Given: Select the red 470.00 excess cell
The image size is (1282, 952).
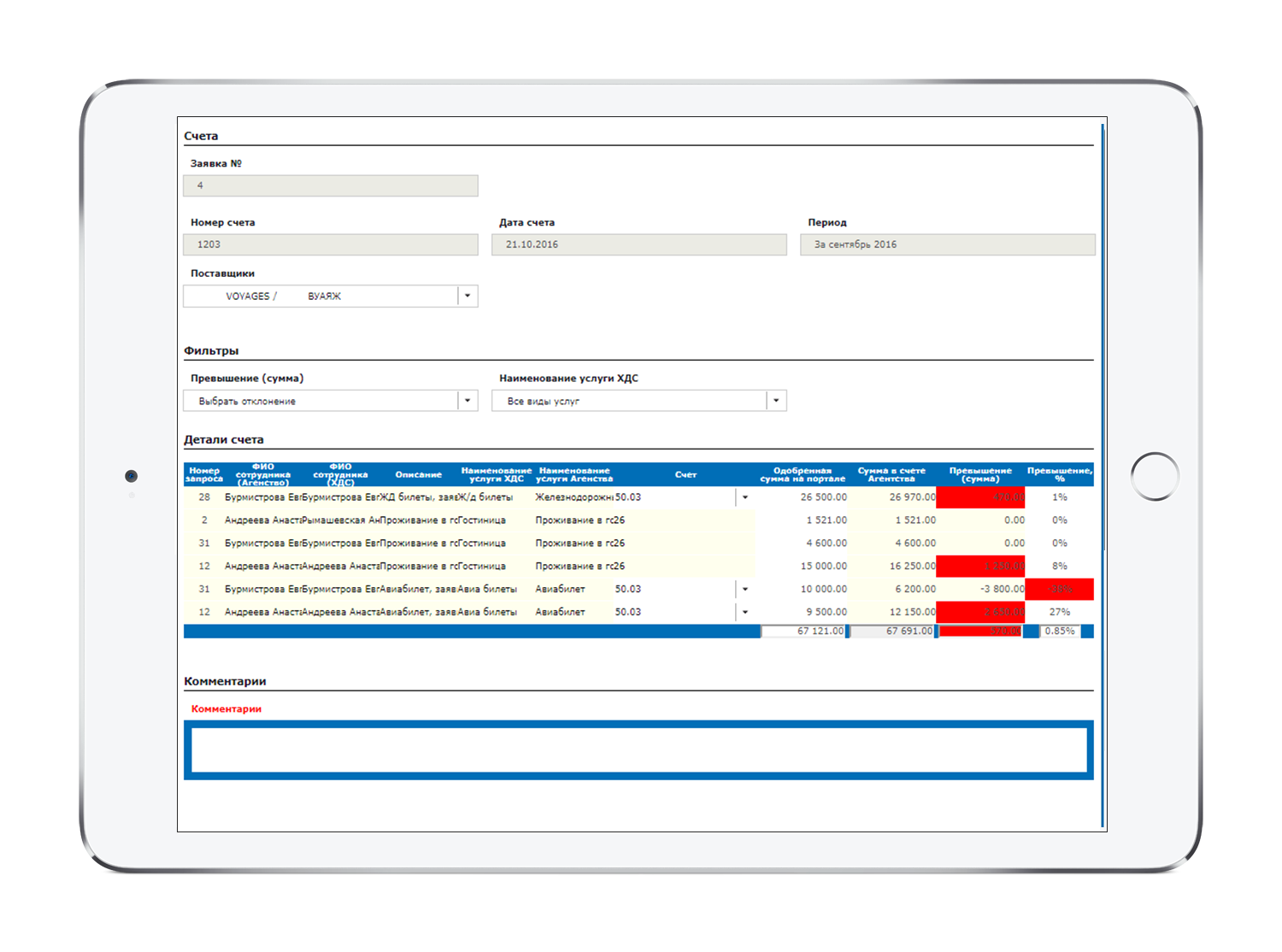Looking at the screenshot, I should click(981, 497).
